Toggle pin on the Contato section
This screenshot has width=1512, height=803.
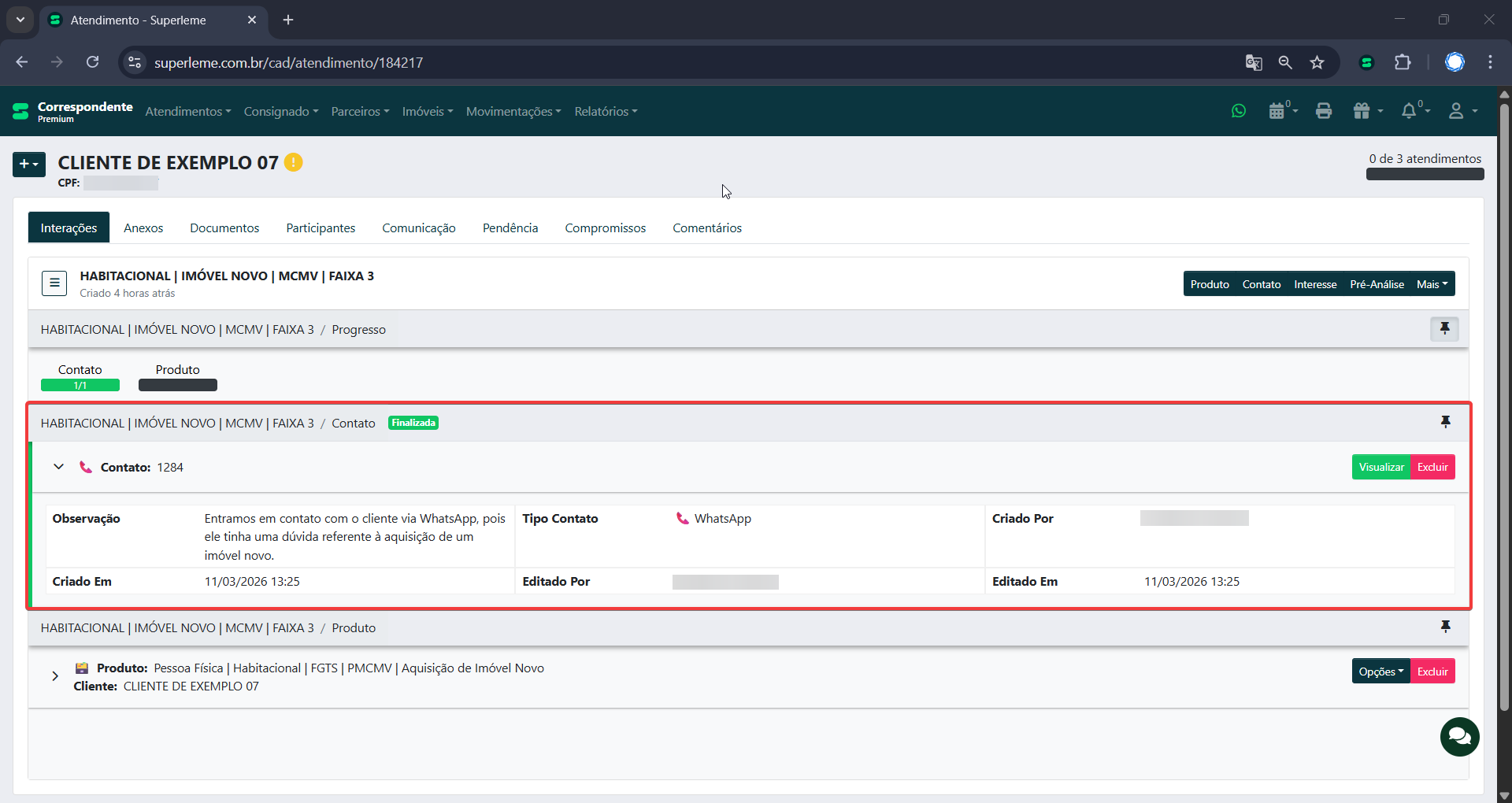tap(1445, 422)
